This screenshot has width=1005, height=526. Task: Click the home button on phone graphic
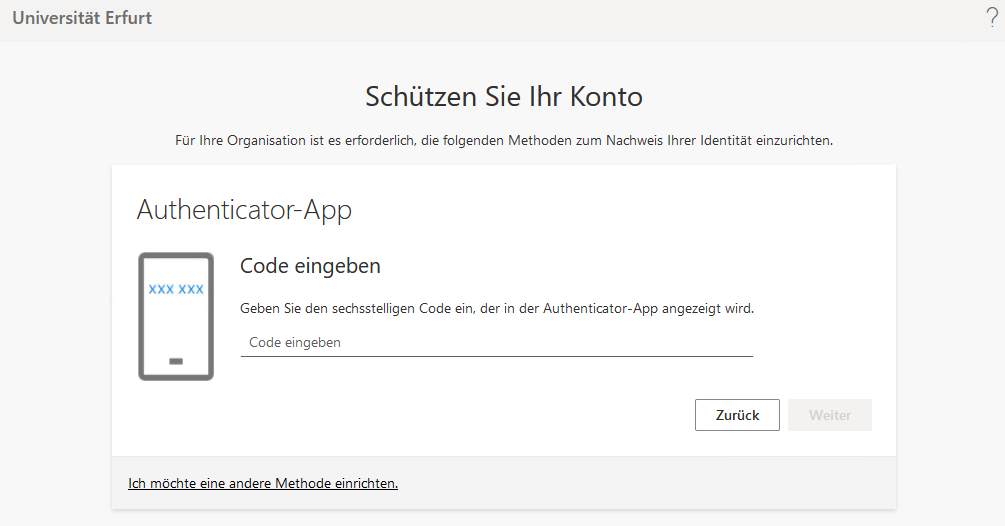[x=176, y=361]
